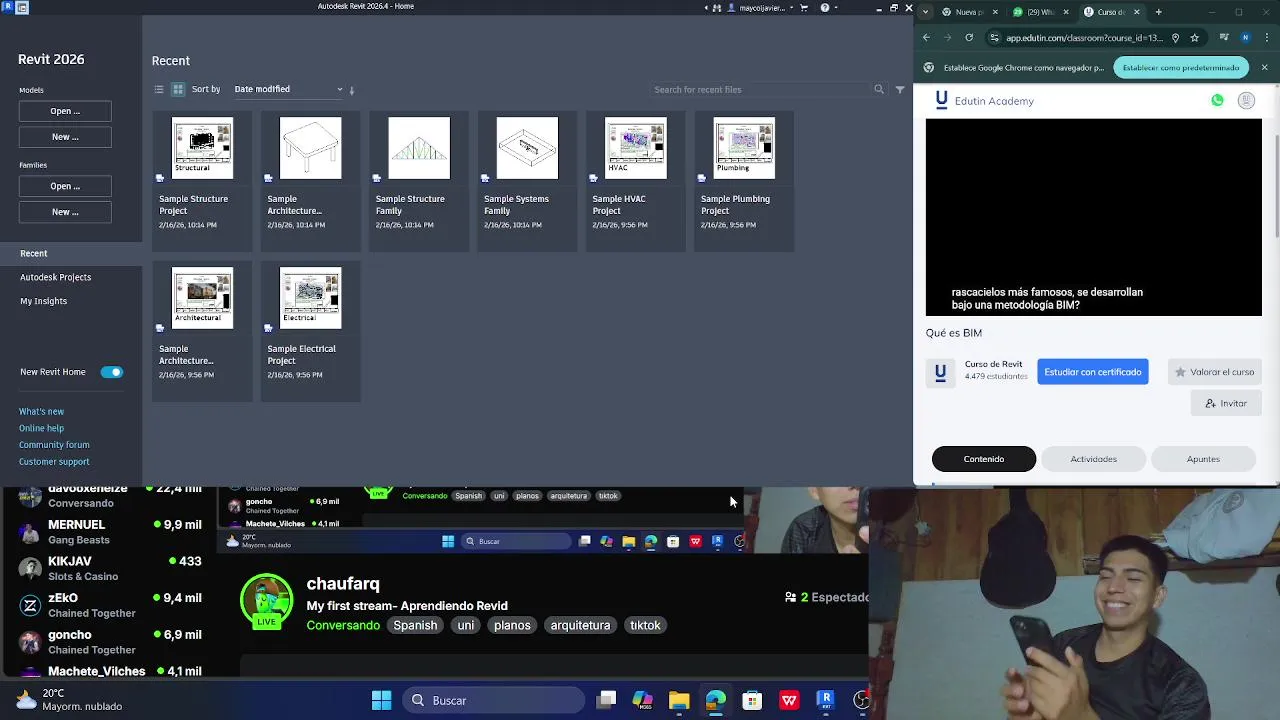Go back in Chrome browser
The width and height of the screenshot is (1280, 720).
coord(927,38)
